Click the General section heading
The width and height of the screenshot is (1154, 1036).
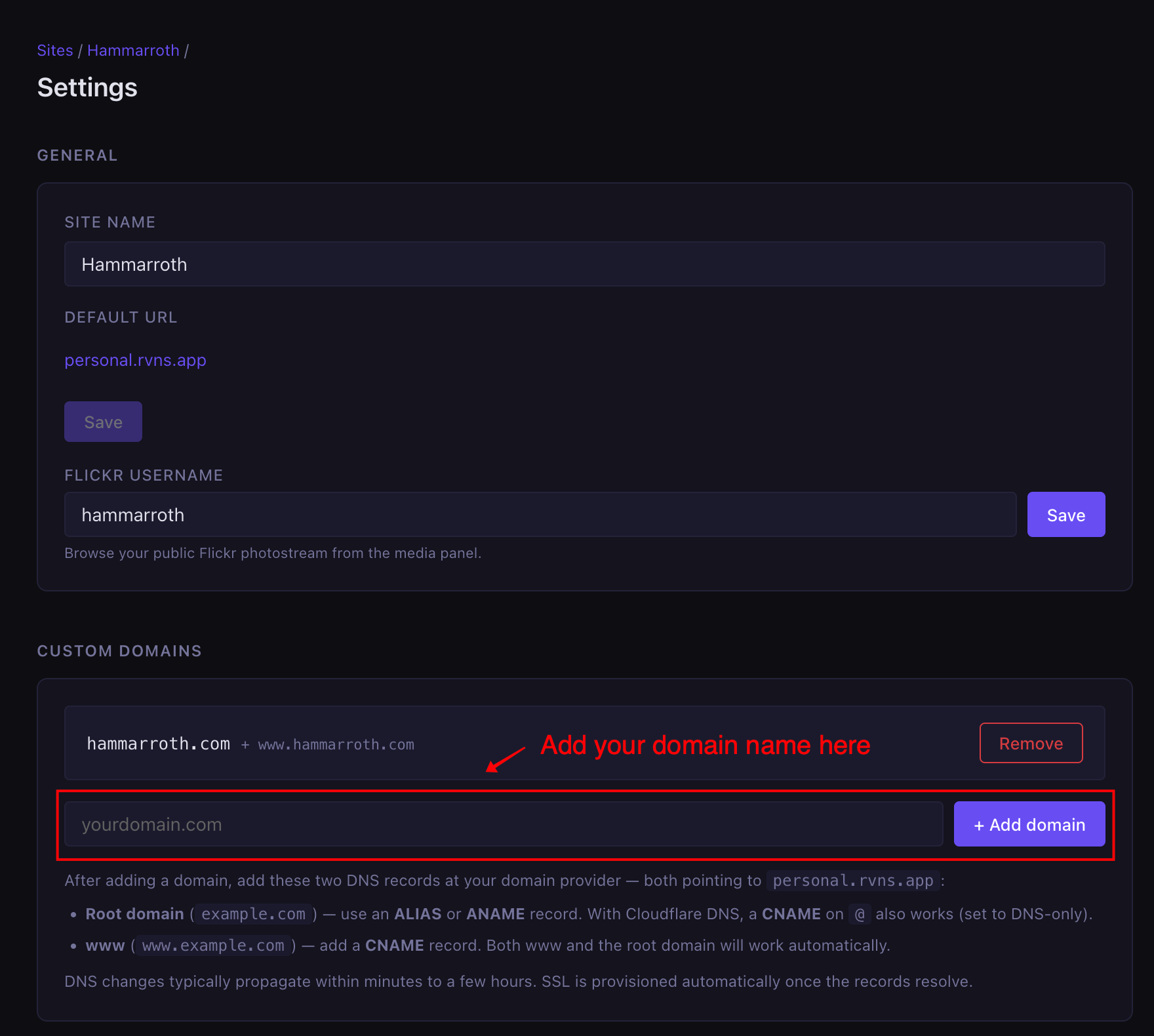click(x=77, y=155)
